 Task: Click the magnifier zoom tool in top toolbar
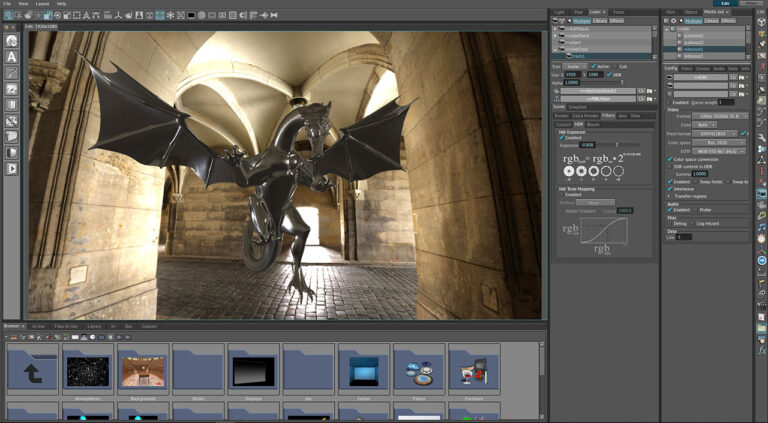click(x=11, y=15)
